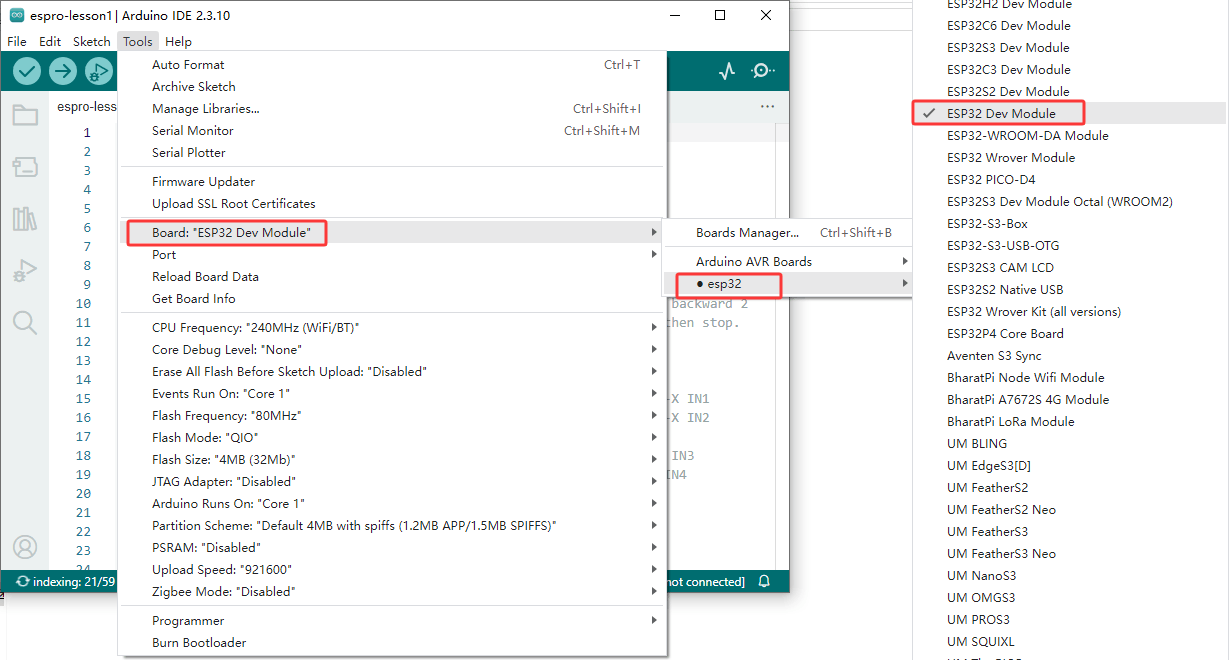Choose UM FeatherS3 Neo board
Image resolution: width=1229 pixels, height=660 pixels.
click(x=1071, y=554)
